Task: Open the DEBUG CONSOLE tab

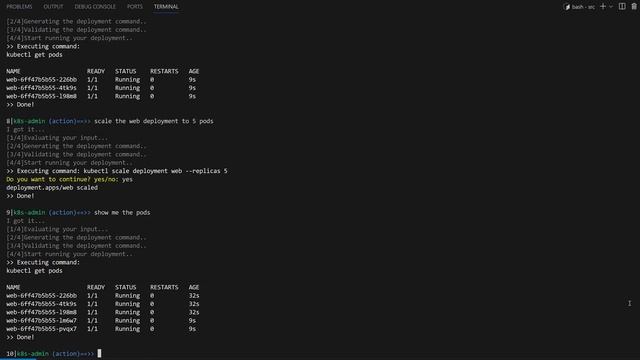Action: [95, 7]
